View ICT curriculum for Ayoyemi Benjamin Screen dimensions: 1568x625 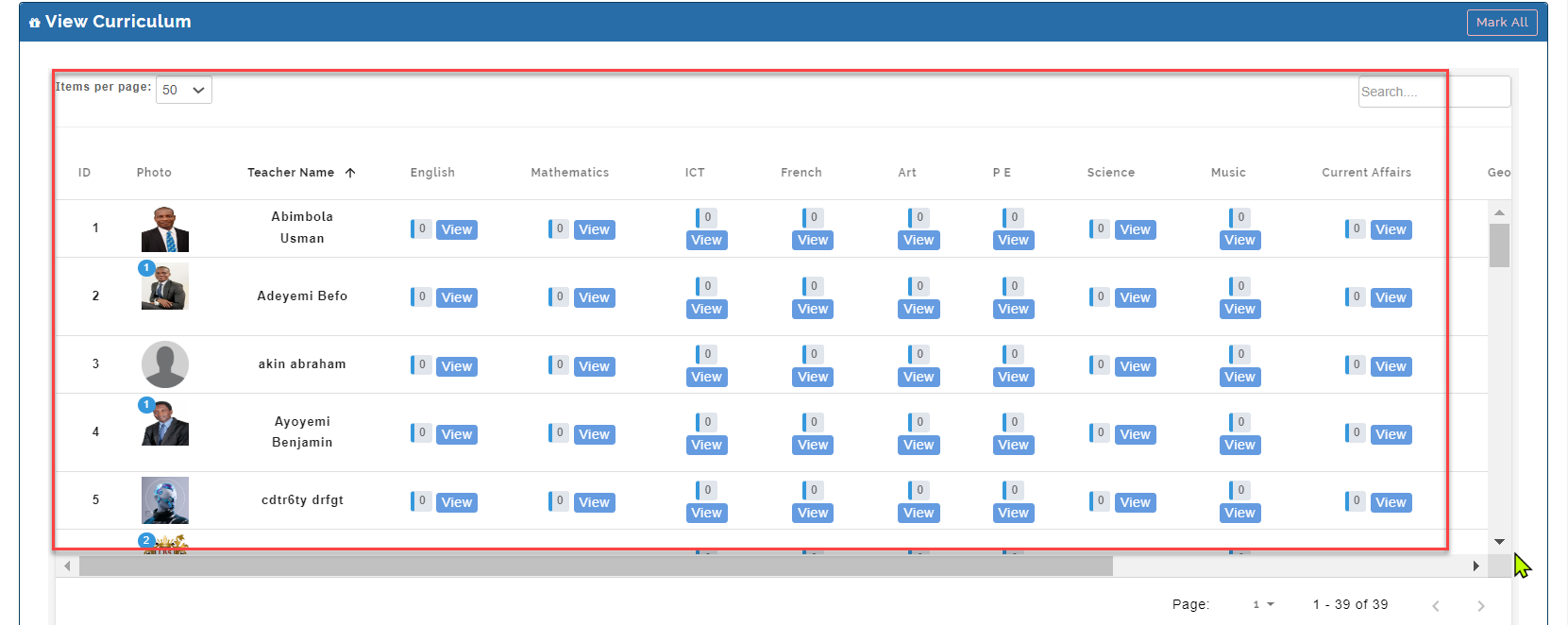(x=706, y=445)
